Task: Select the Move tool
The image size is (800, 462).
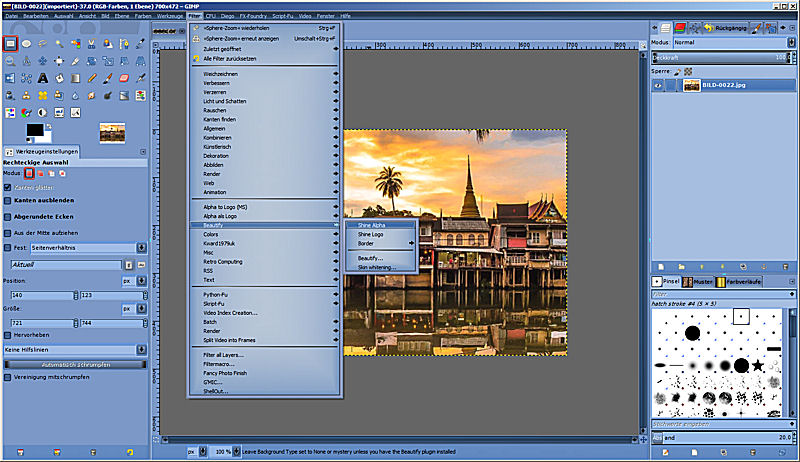Action: [x=43, y=61]
